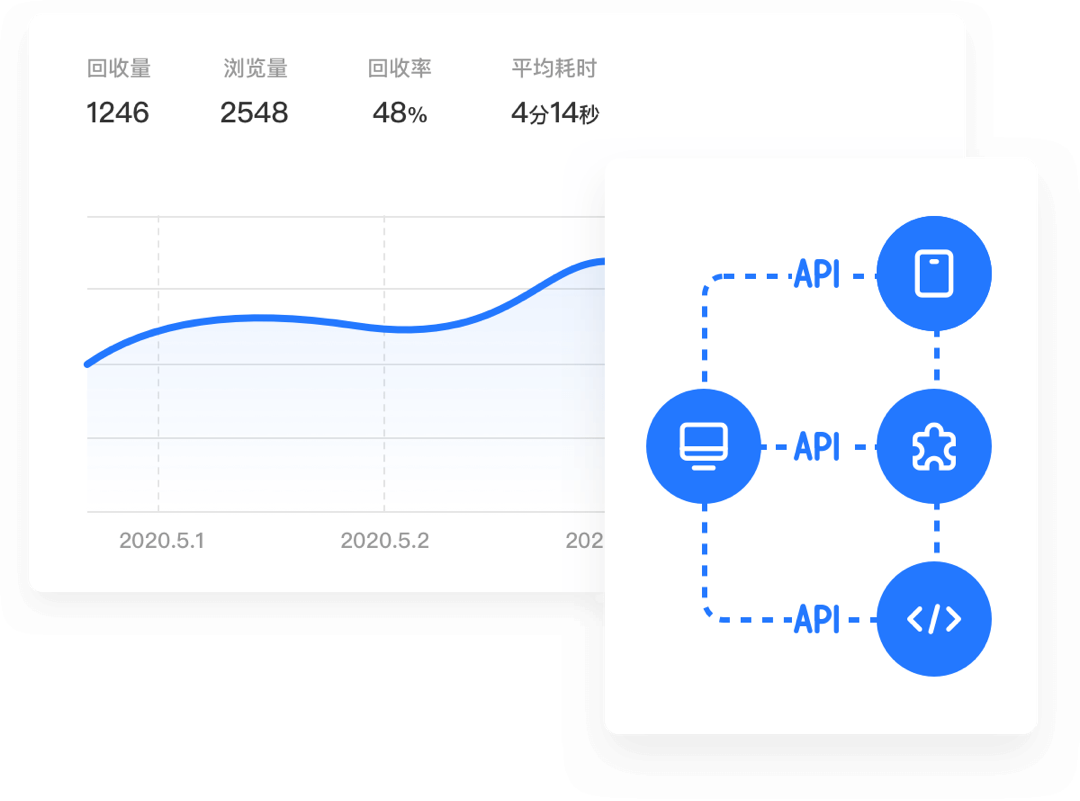Screen dimensions: 1080x801
Task: Expand the 2020.5.1 date column
Action: tap(163, 542)
